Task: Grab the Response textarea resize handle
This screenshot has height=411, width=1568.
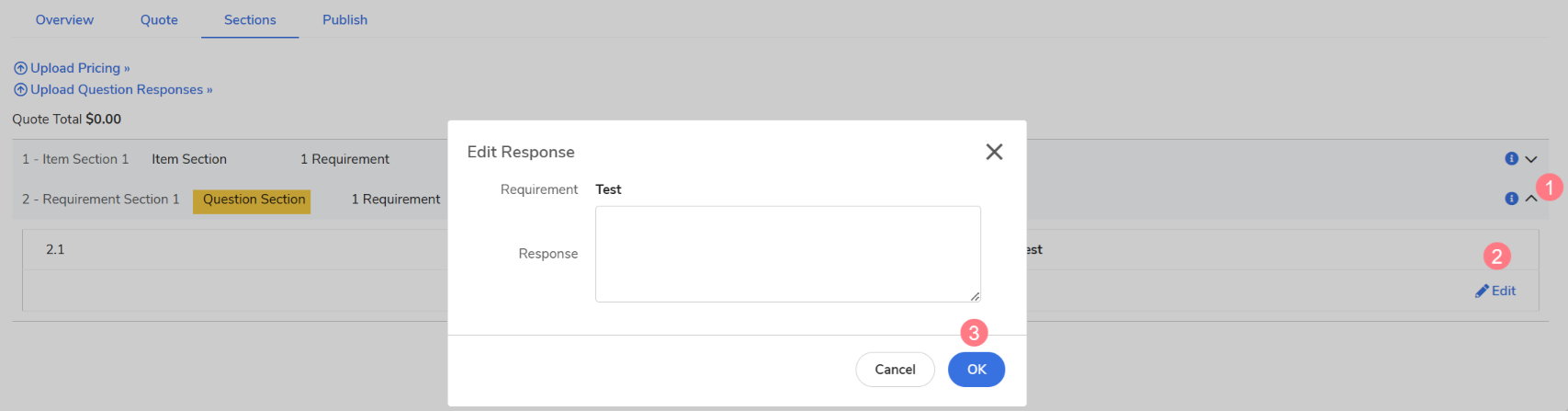Action: (975, 296)
